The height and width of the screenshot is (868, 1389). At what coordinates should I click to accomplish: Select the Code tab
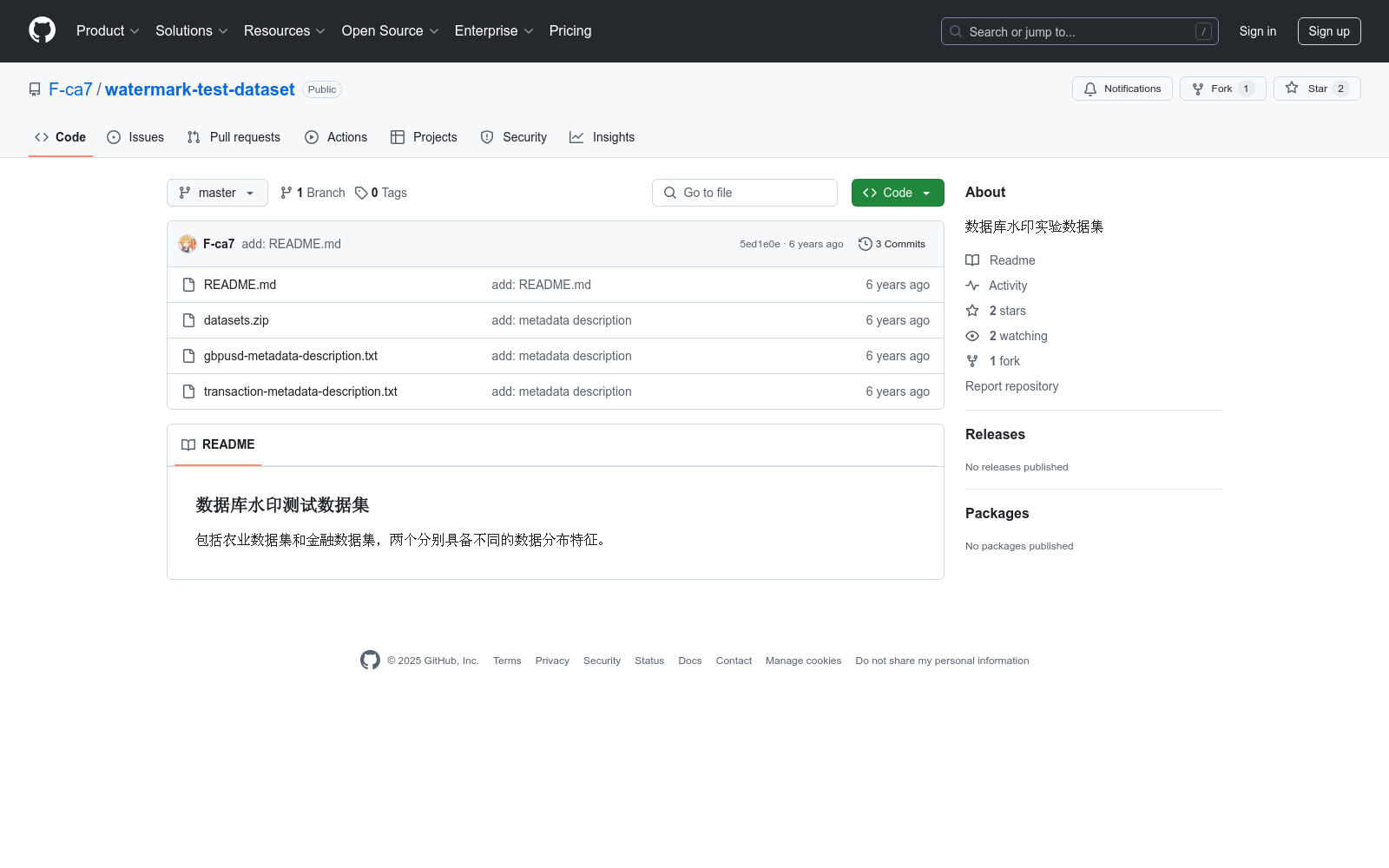tap(61, 137)
